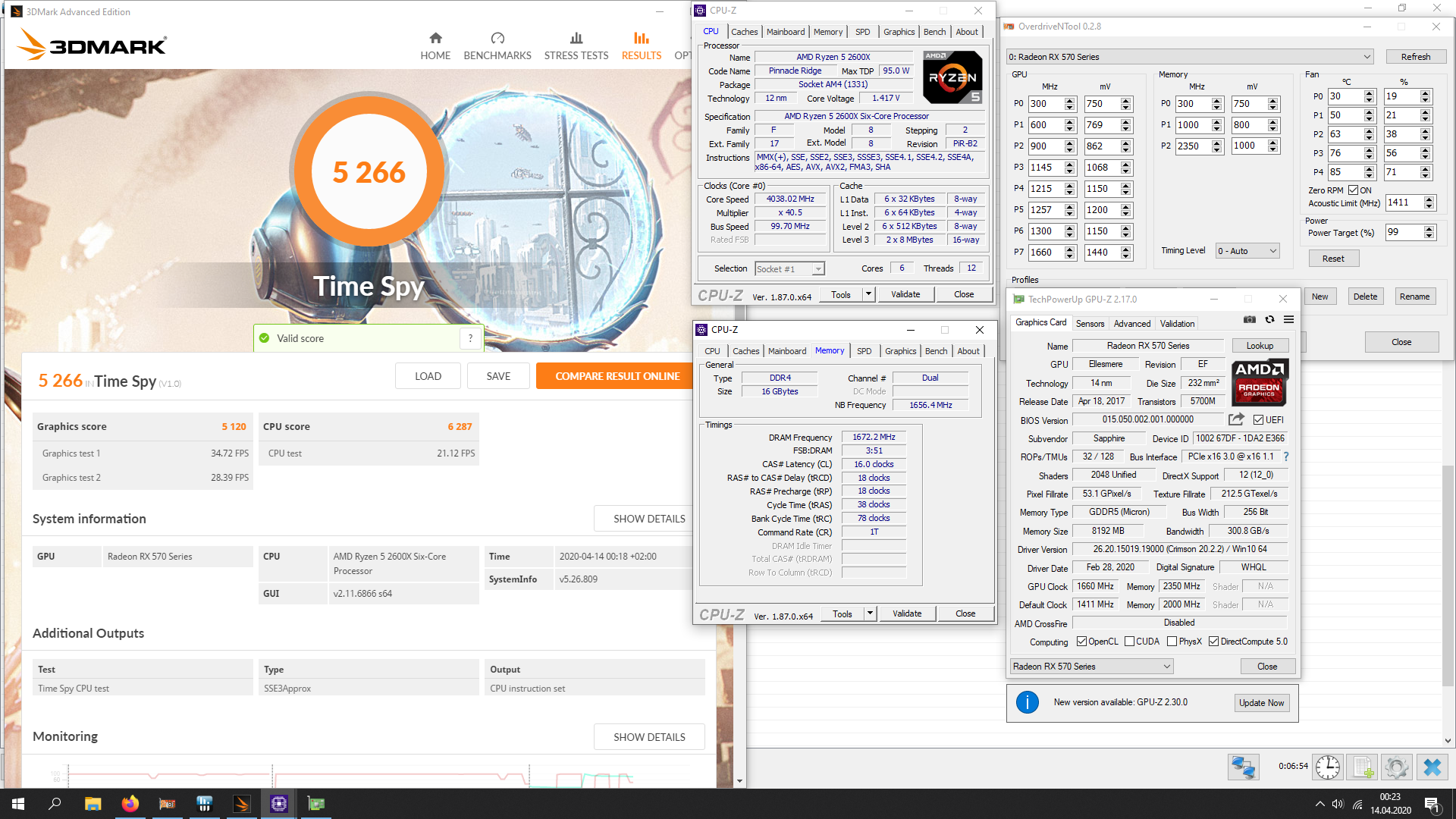Viewport: 1456px width, 819px height.
Task: Switch to GPU-Z Sensors tab
Action: (x=1090, y=324)
